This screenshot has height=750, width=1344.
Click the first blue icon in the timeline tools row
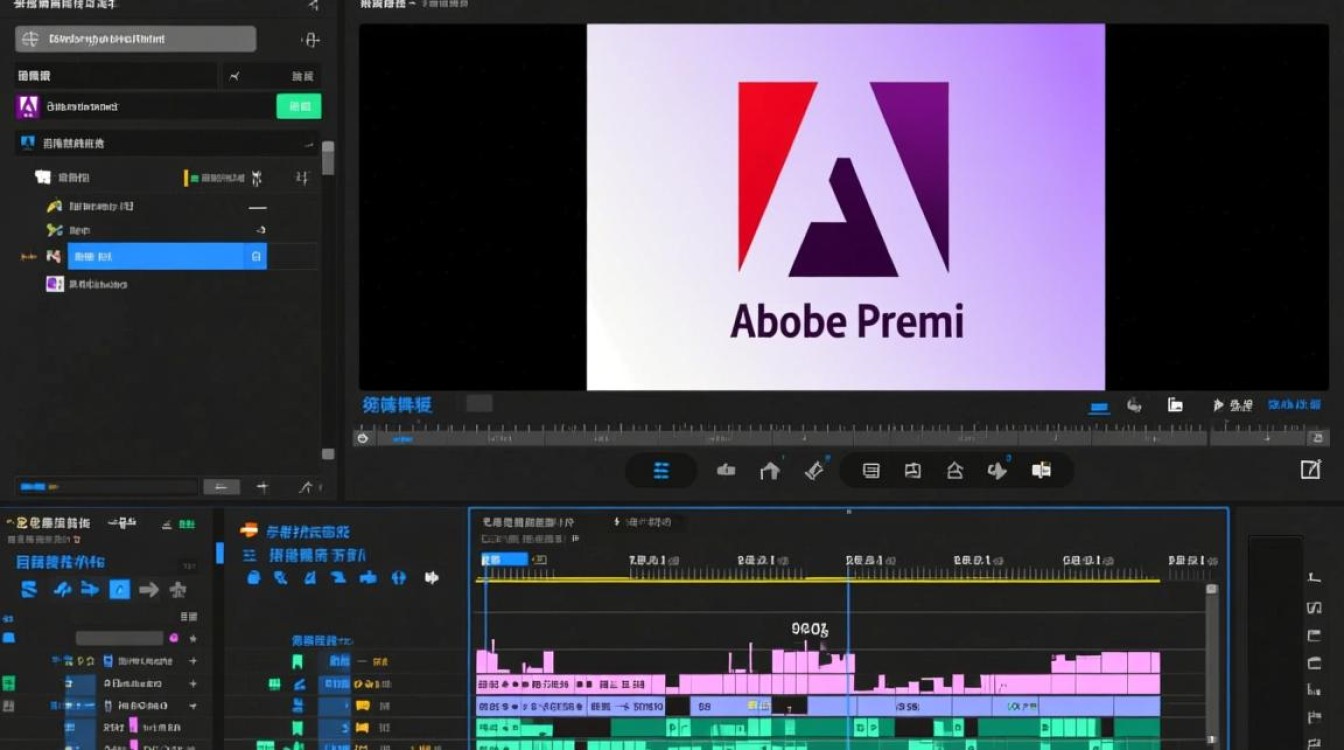254,577
